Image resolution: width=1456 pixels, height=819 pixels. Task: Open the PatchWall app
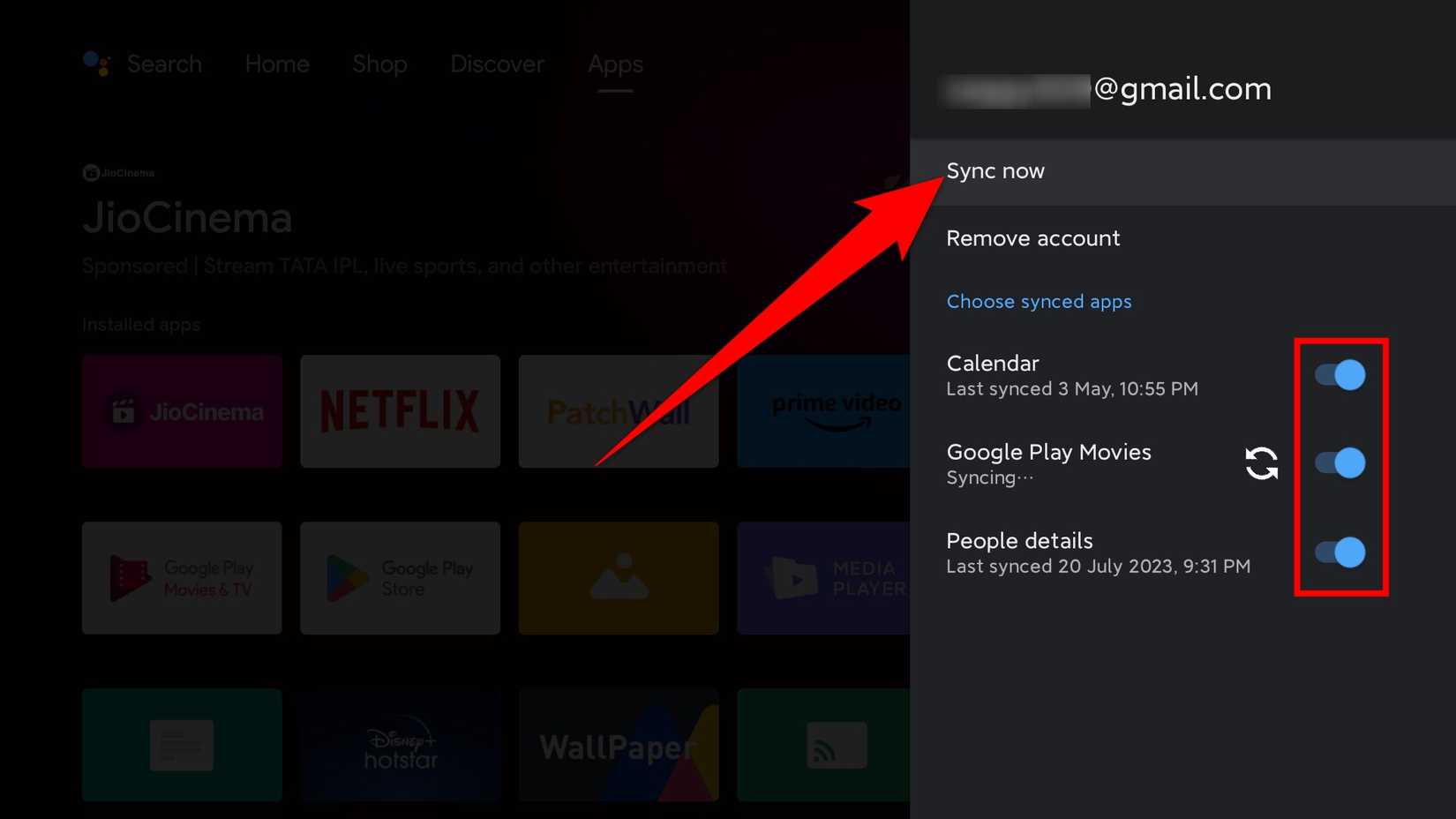618,410
